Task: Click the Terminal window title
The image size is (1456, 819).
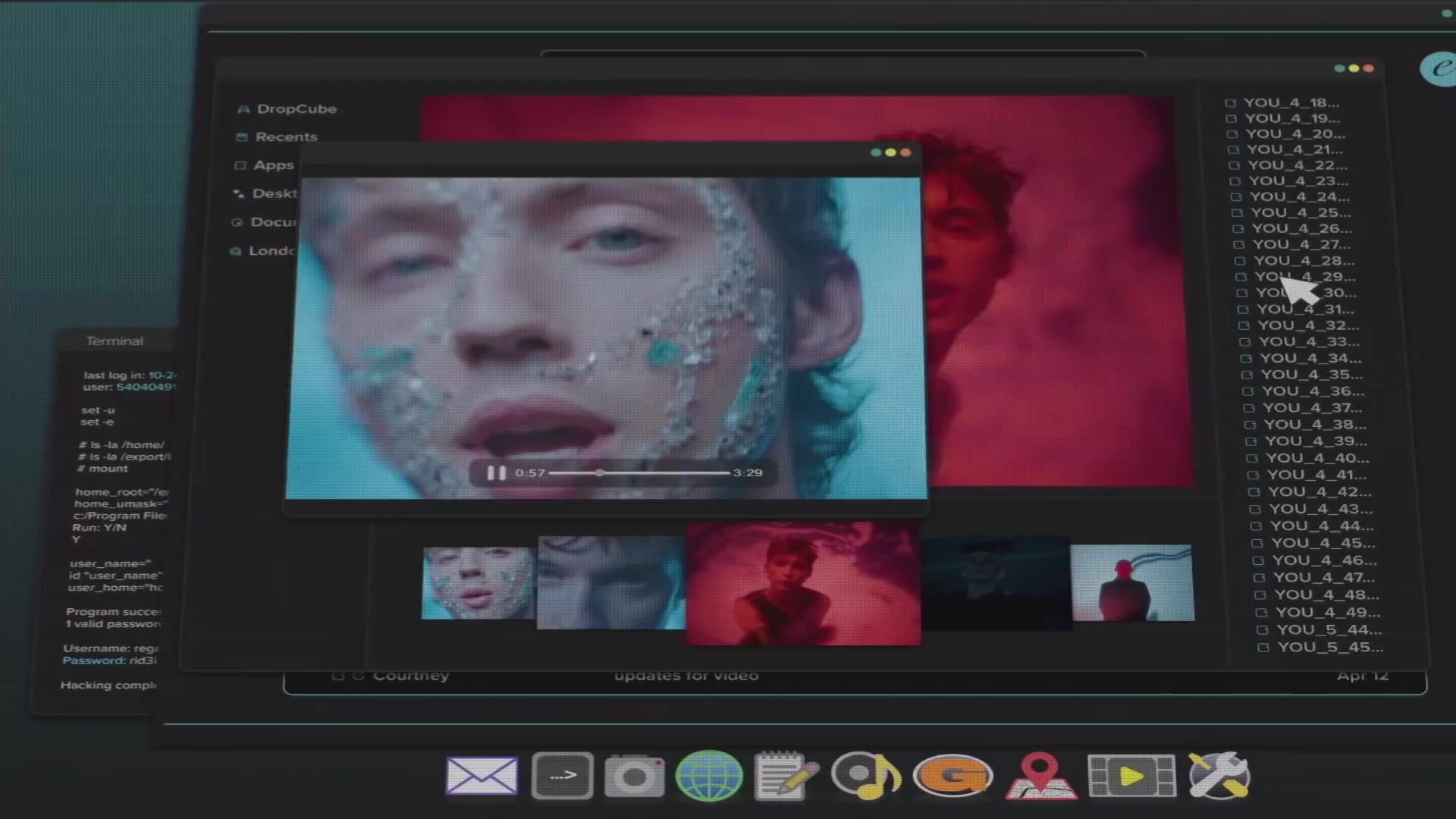Action: 115,341
